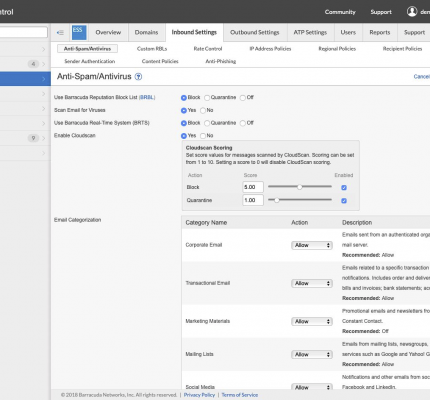
Task: Click the Support link in top header
Action: (381, 12)
